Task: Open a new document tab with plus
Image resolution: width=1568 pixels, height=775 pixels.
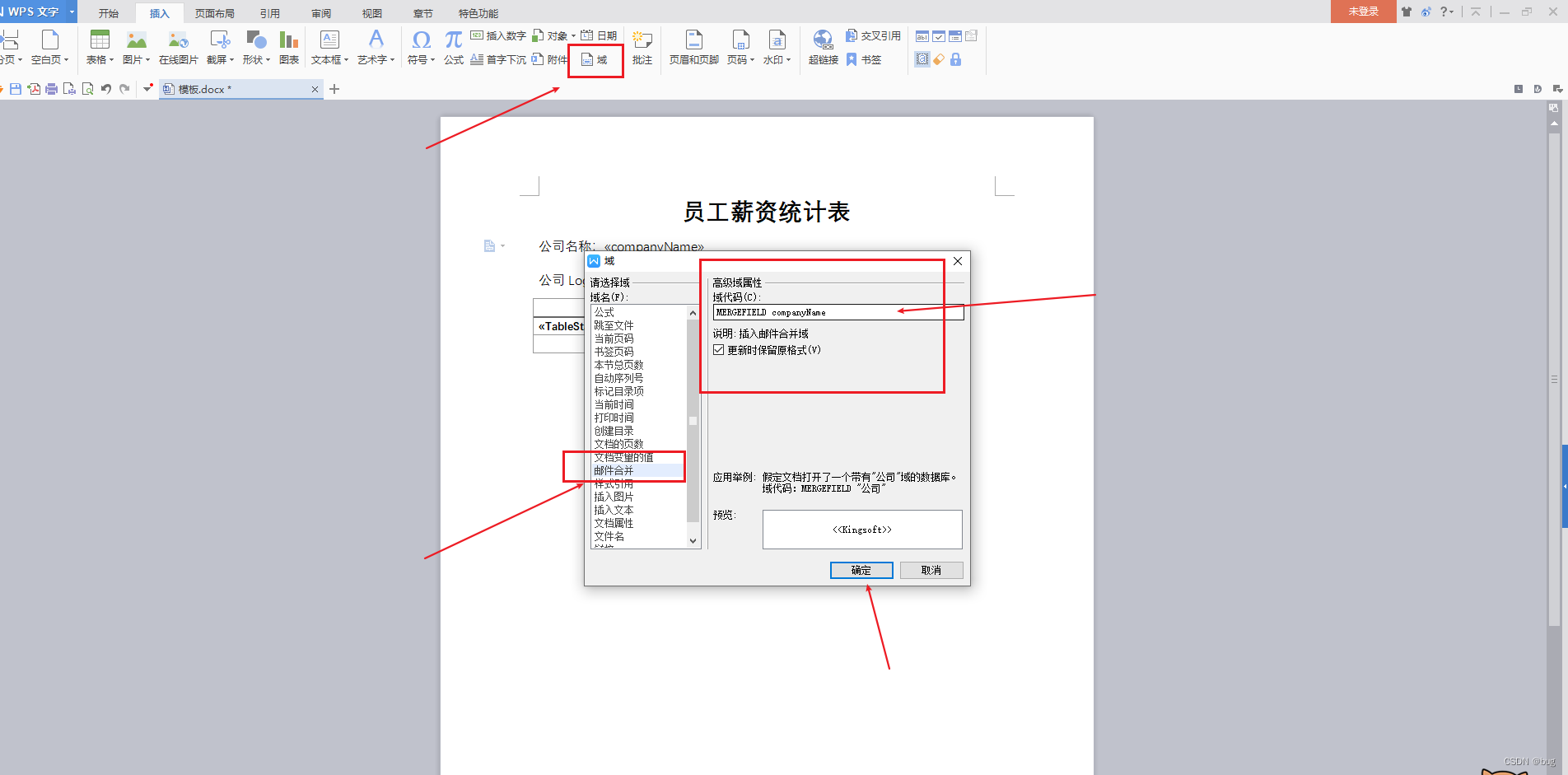Action: 334,89
